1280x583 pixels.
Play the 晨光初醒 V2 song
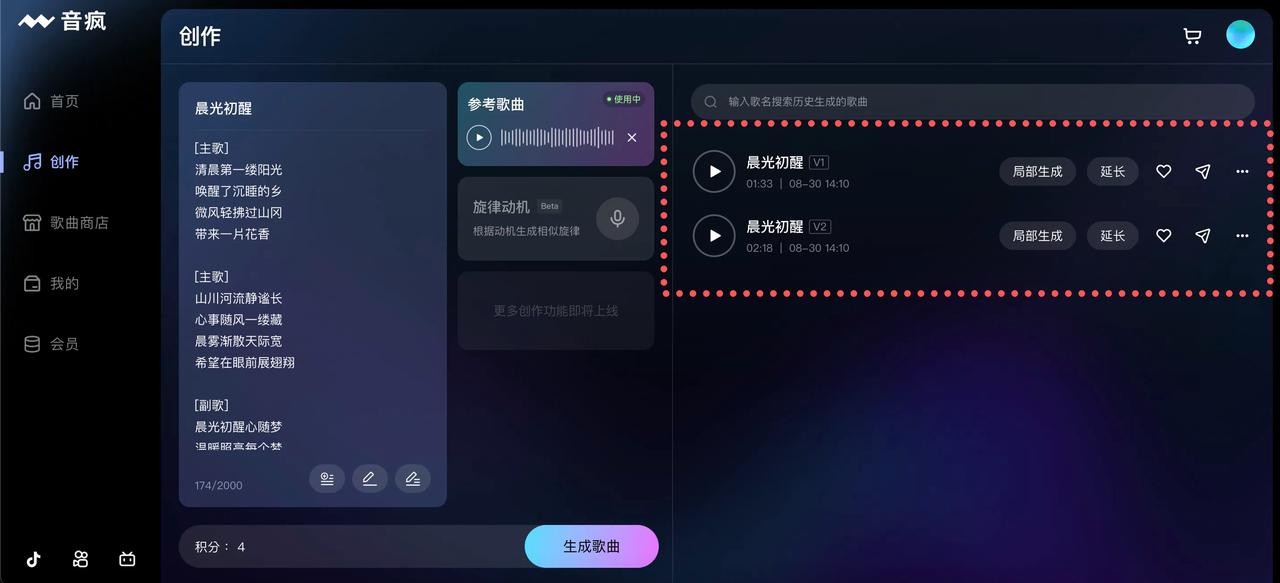[x=714, y=236]
